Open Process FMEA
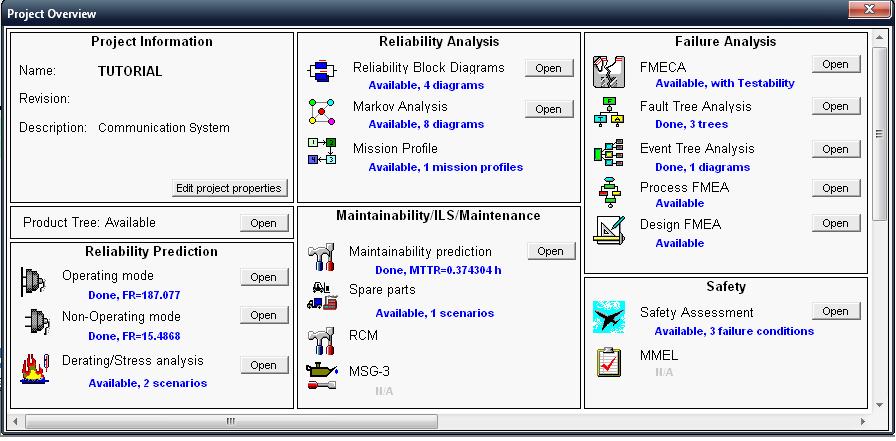The image size is (896, 441). point(835,188)
